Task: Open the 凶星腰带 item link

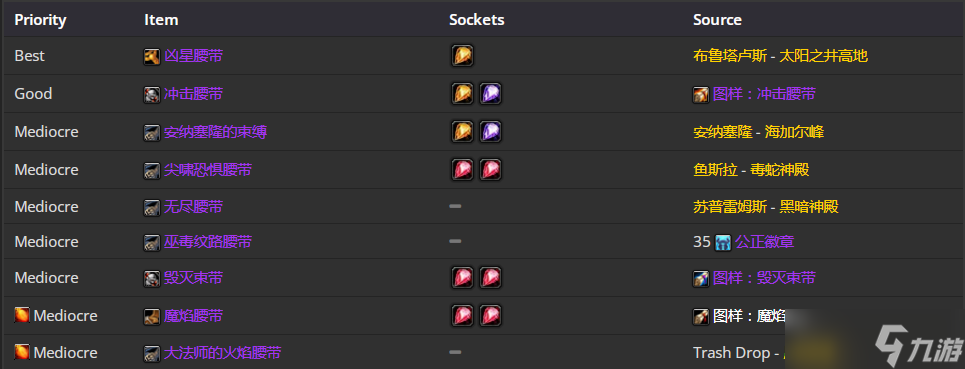Action: coord(193,57)
